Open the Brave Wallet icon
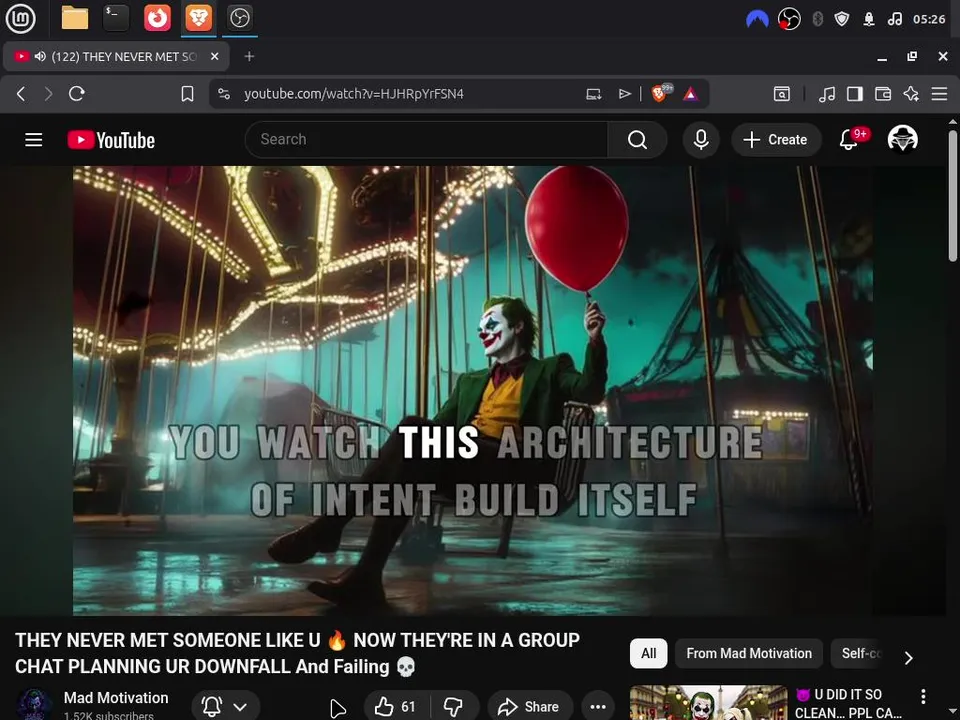960x720 pixels. [883, 94]
